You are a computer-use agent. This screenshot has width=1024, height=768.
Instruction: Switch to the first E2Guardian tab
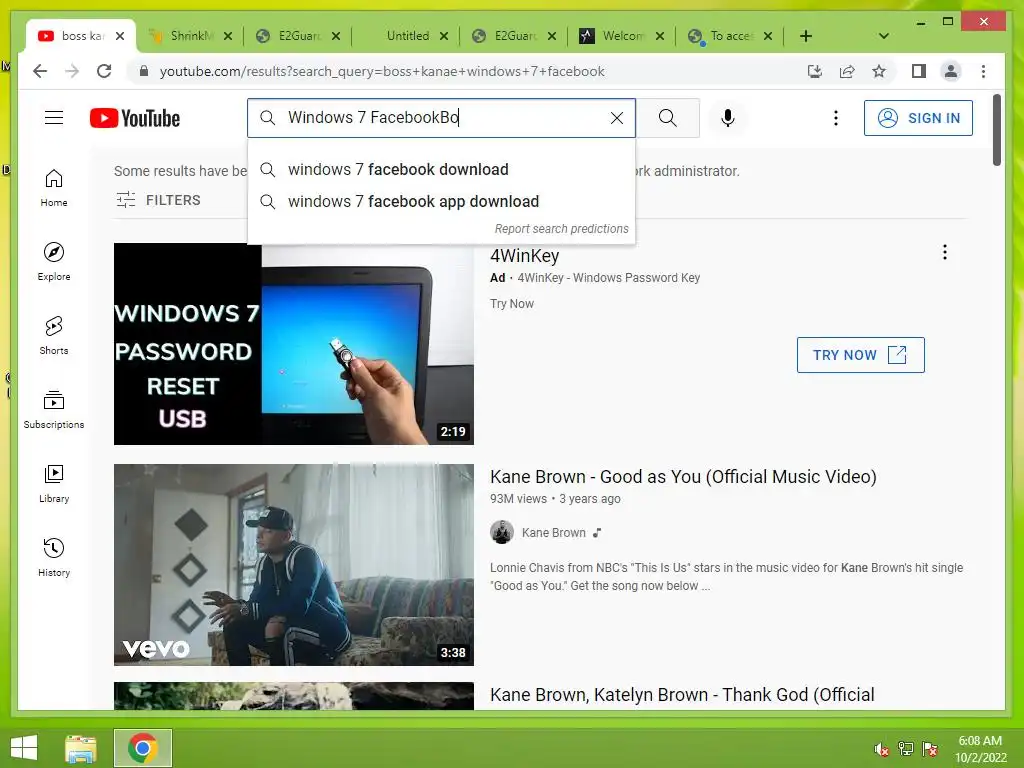(x=298, y=36)
